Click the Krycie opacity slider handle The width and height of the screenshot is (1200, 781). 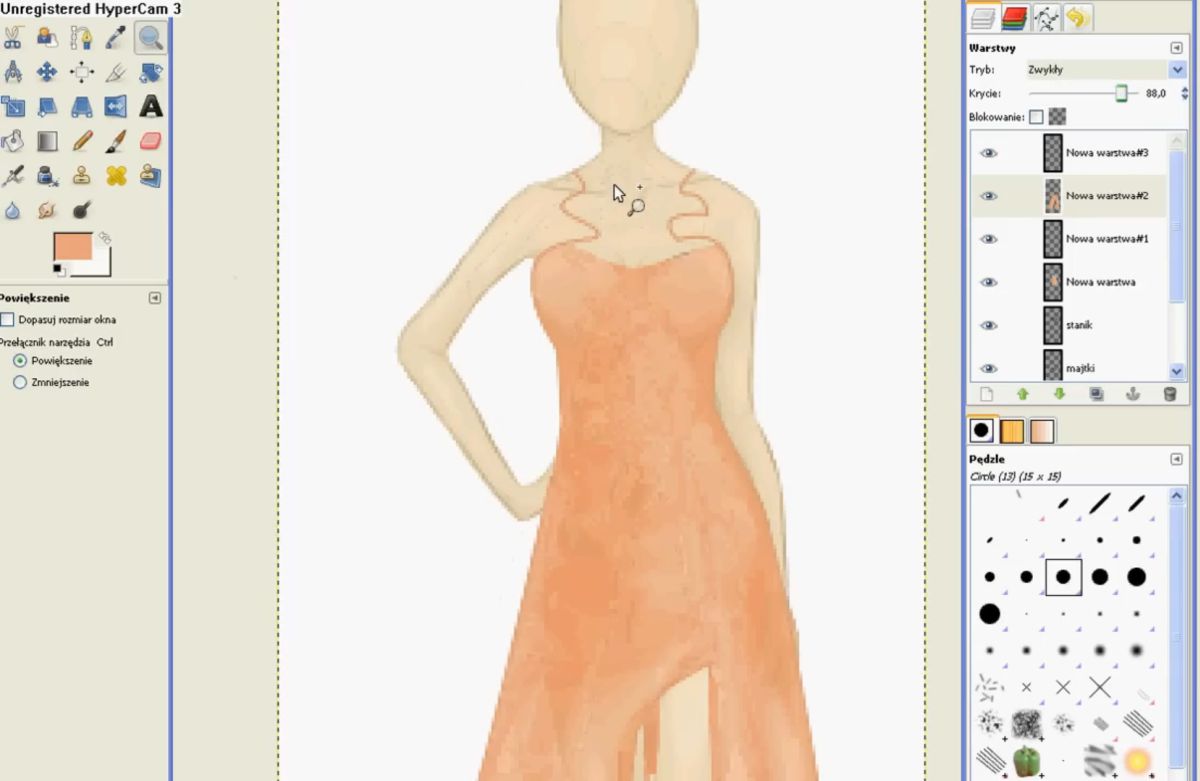pyautogui.click(x=1121, y=93)
